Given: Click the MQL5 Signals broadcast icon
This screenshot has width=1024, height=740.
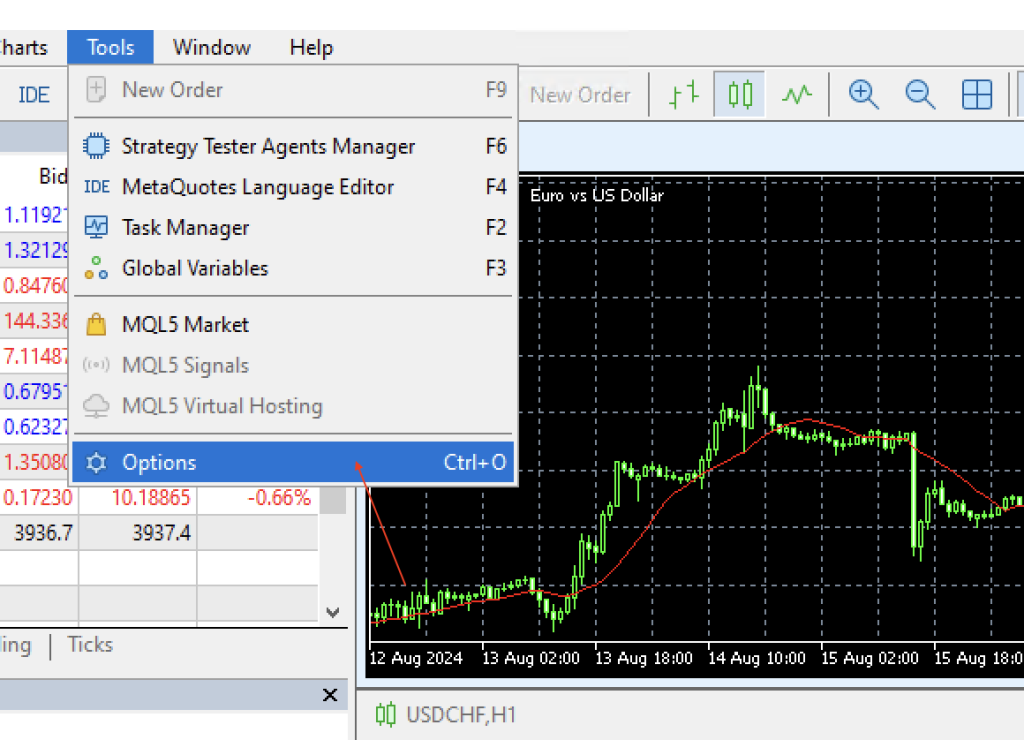Looking at the screenshot, I should click(x=96, y=364).
